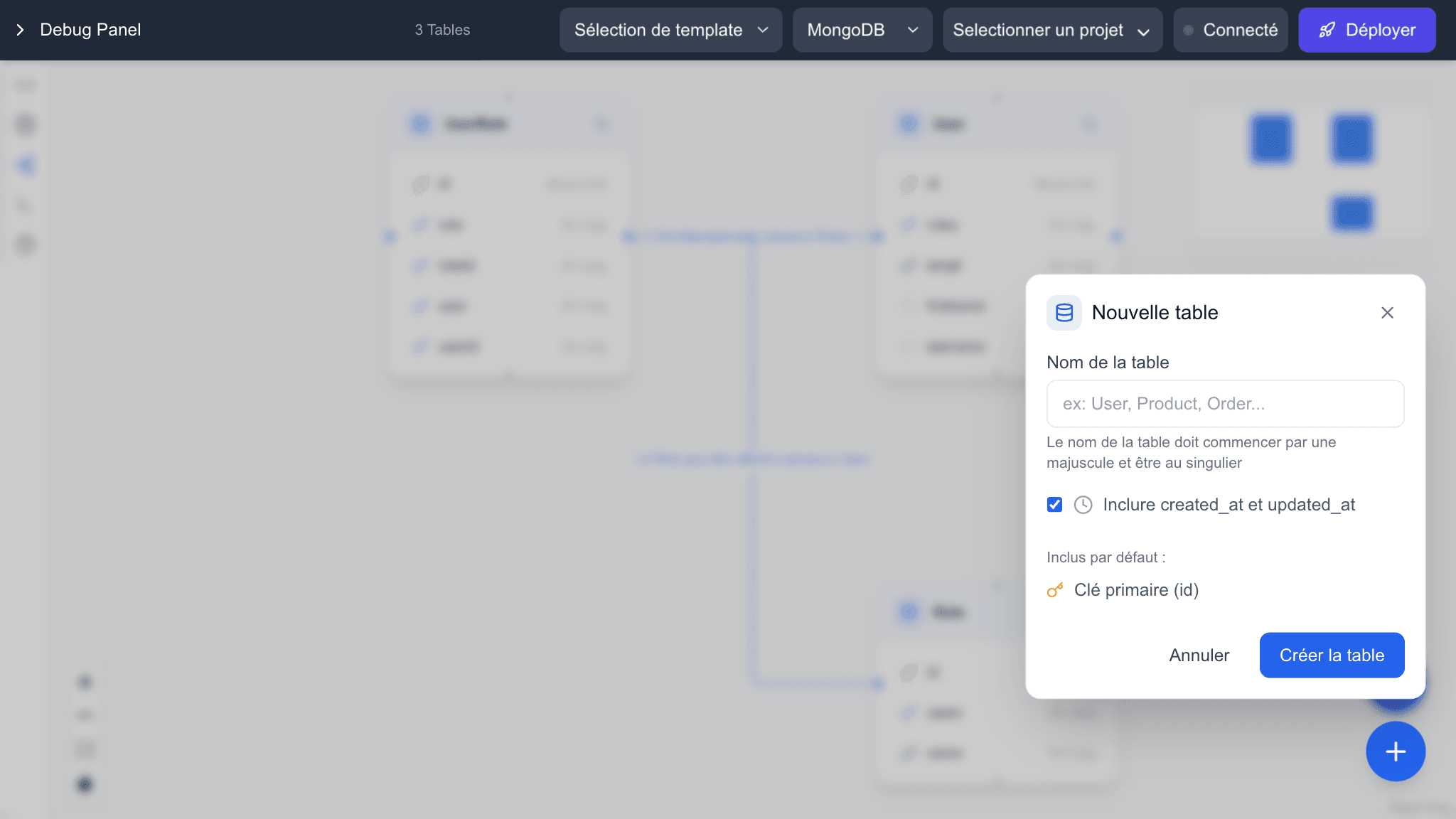Click the green connection dot beside Connecté
The width and height of the screenshot is (1456, 819).
tap(1187, 30)
